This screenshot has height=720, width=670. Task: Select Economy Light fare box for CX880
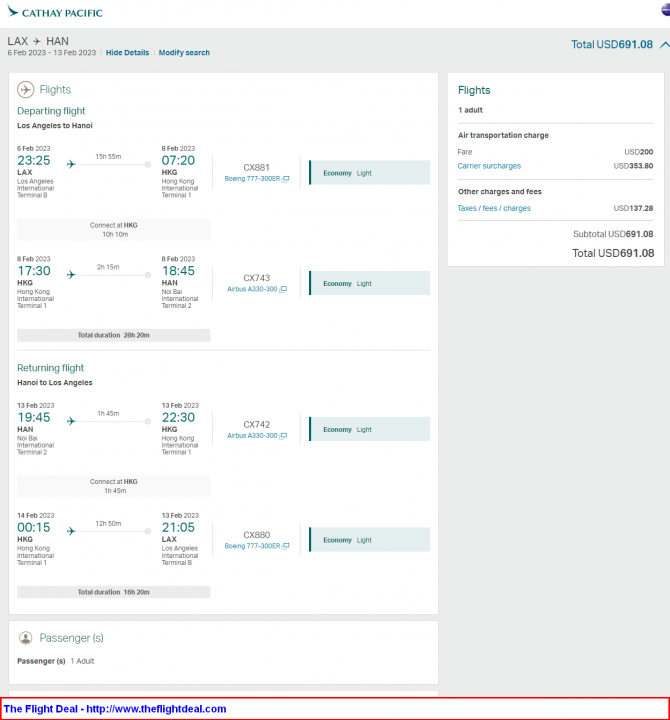click(x=370, y=540)
